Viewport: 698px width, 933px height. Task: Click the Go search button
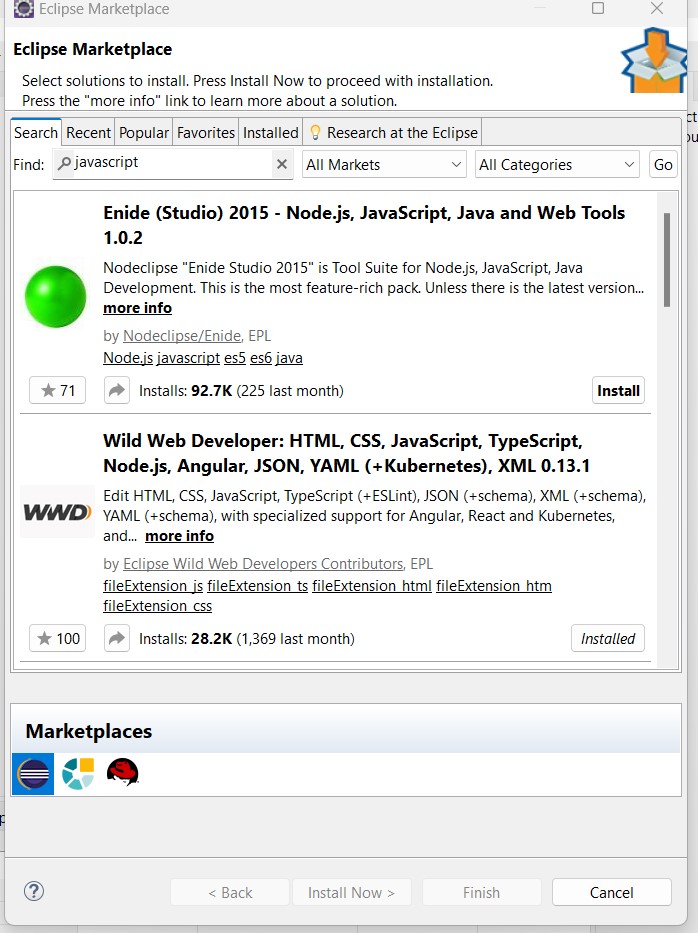coord(663,164)
